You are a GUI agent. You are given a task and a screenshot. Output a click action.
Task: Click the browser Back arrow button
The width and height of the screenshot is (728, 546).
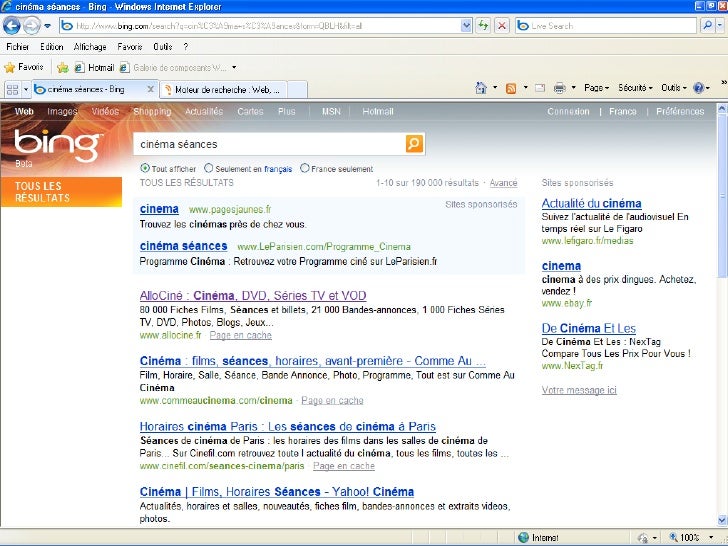click(12, 26)
